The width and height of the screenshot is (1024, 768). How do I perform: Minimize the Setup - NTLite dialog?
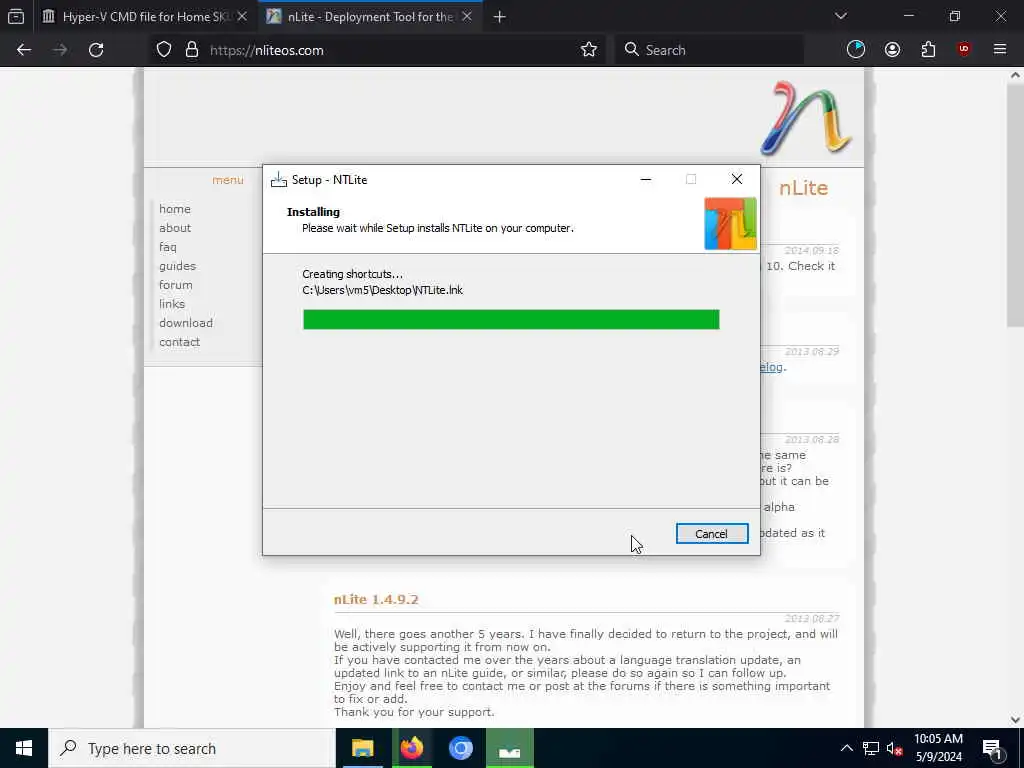coord(645,180)
